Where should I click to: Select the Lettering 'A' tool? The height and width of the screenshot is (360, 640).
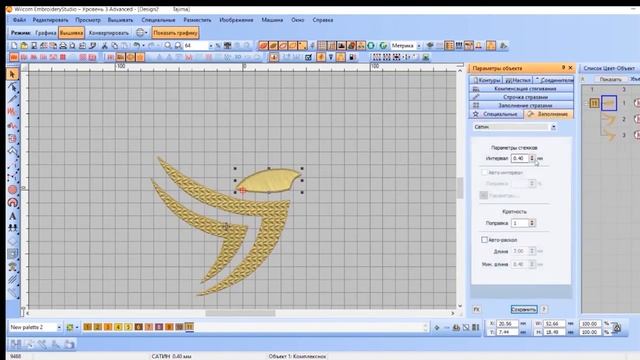pyautogui.click(x=13, y=216)
